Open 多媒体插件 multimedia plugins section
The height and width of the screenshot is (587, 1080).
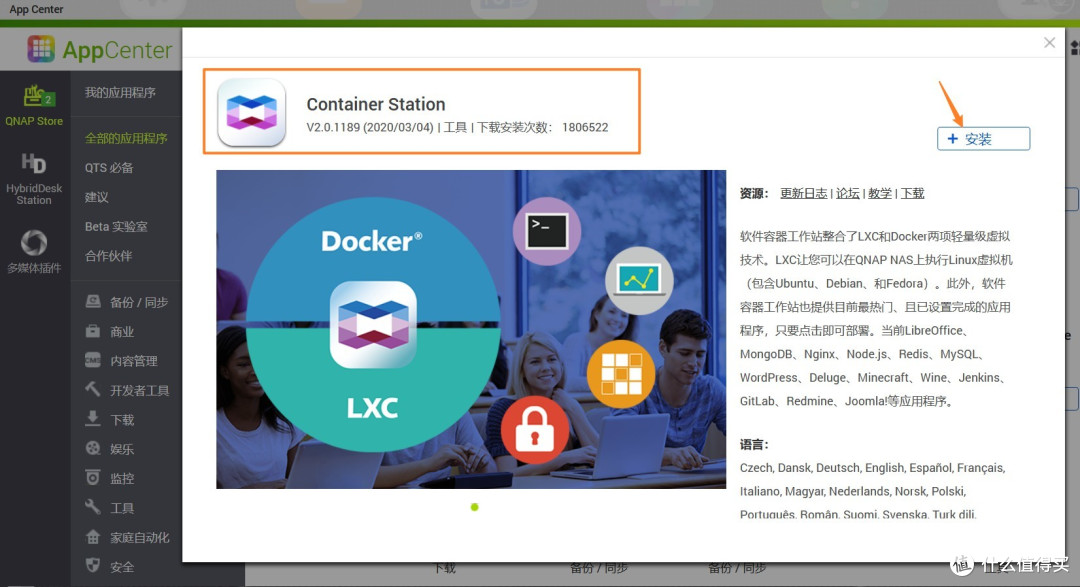[34, 252]
